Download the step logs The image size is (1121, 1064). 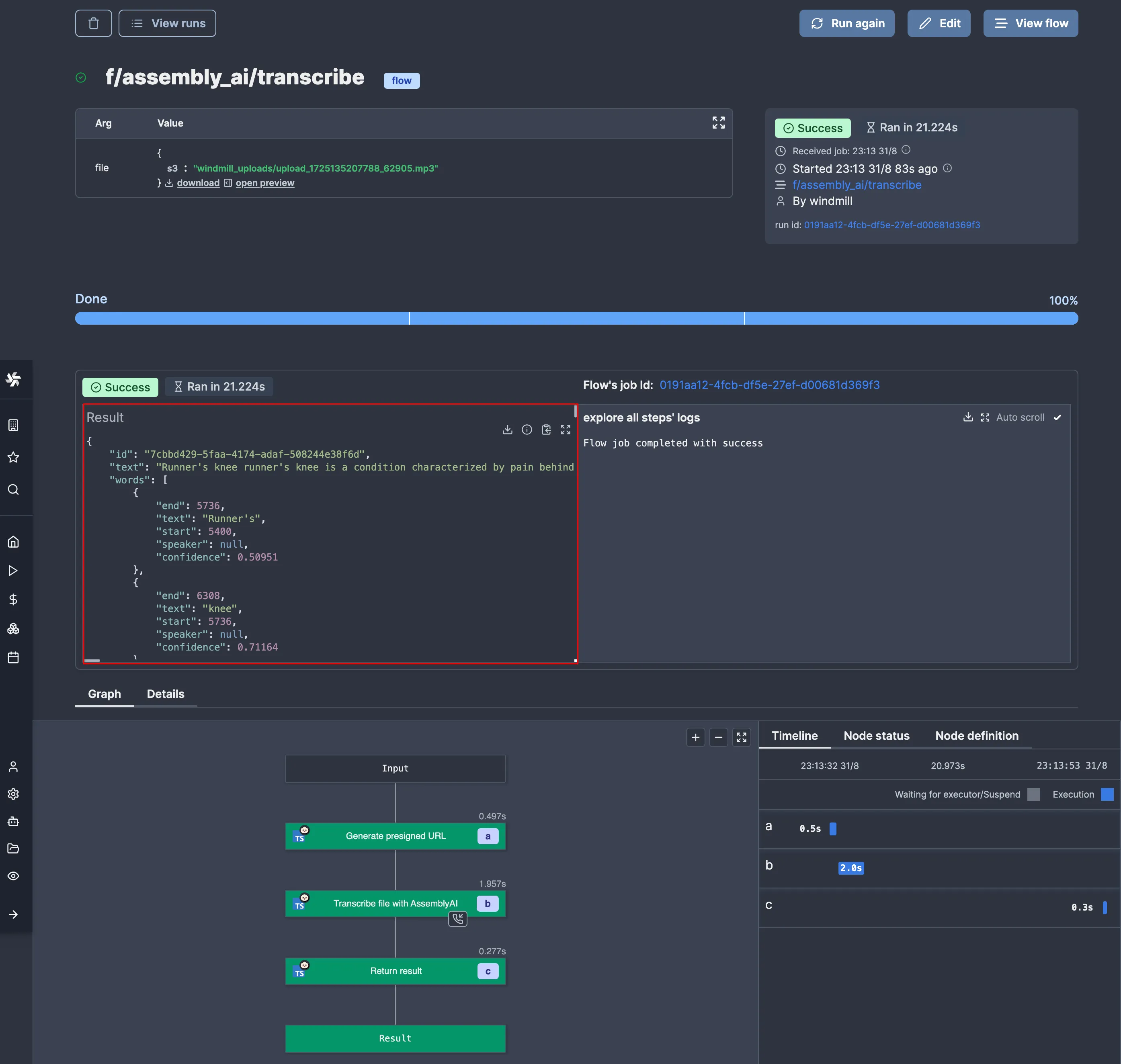(x=968, y=417)
